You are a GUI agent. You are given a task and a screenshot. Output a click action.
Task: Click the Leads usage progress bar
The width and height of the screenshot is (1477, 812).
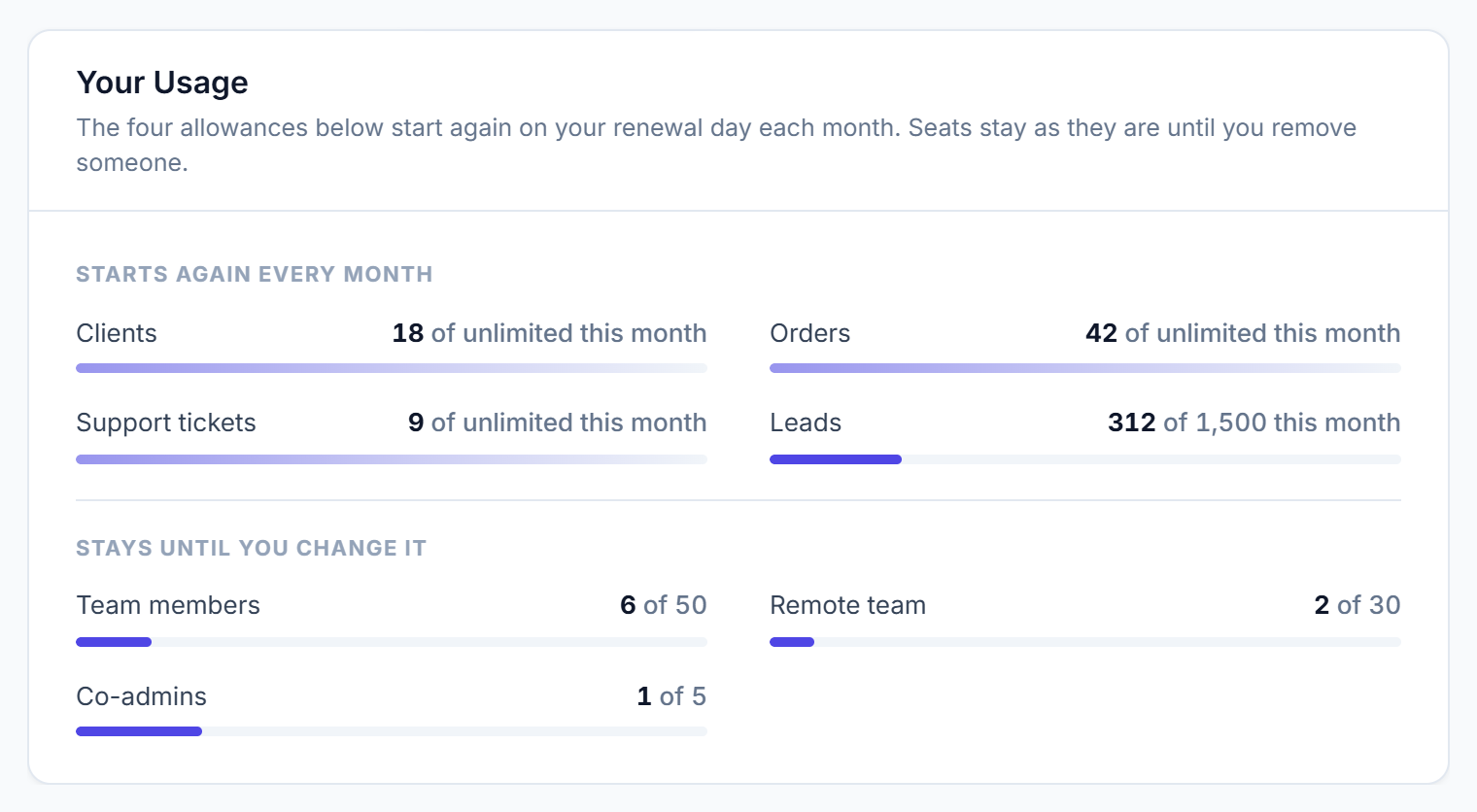pyautogui.click(x=1085, y=459)
